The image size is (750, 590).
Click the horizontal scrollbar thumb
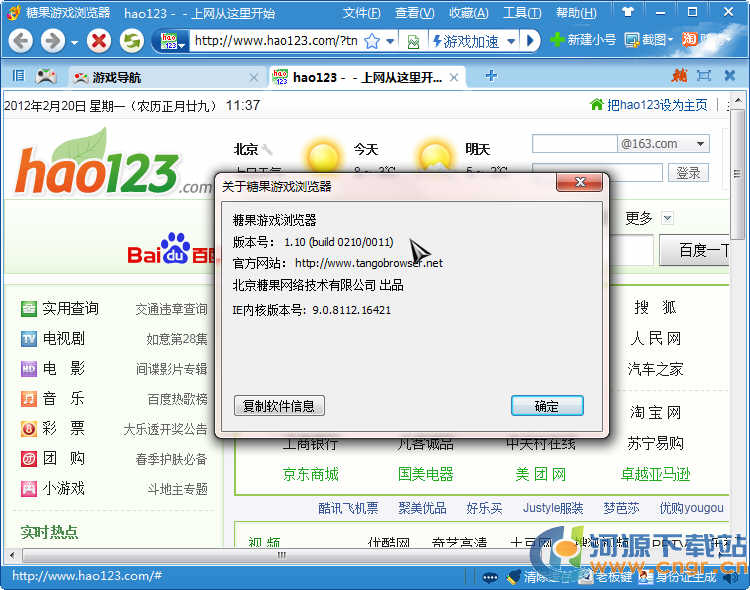pos(282,556)
